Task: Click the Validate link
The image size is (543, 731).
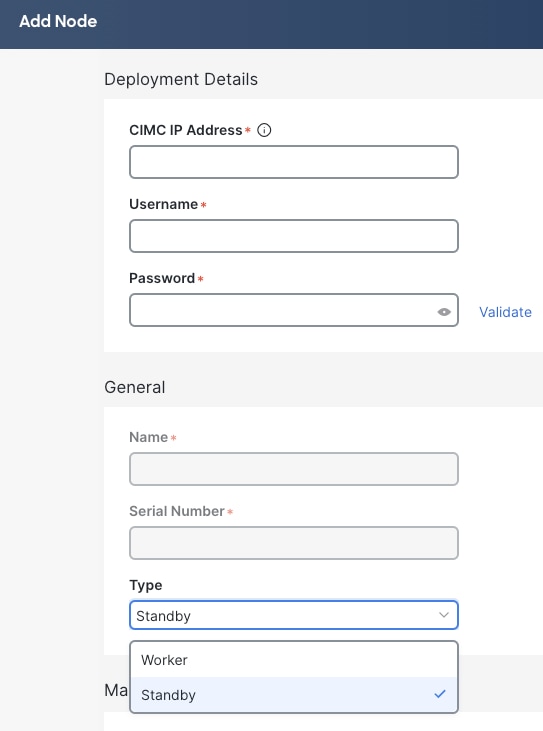Action: [x=505, y=312]
